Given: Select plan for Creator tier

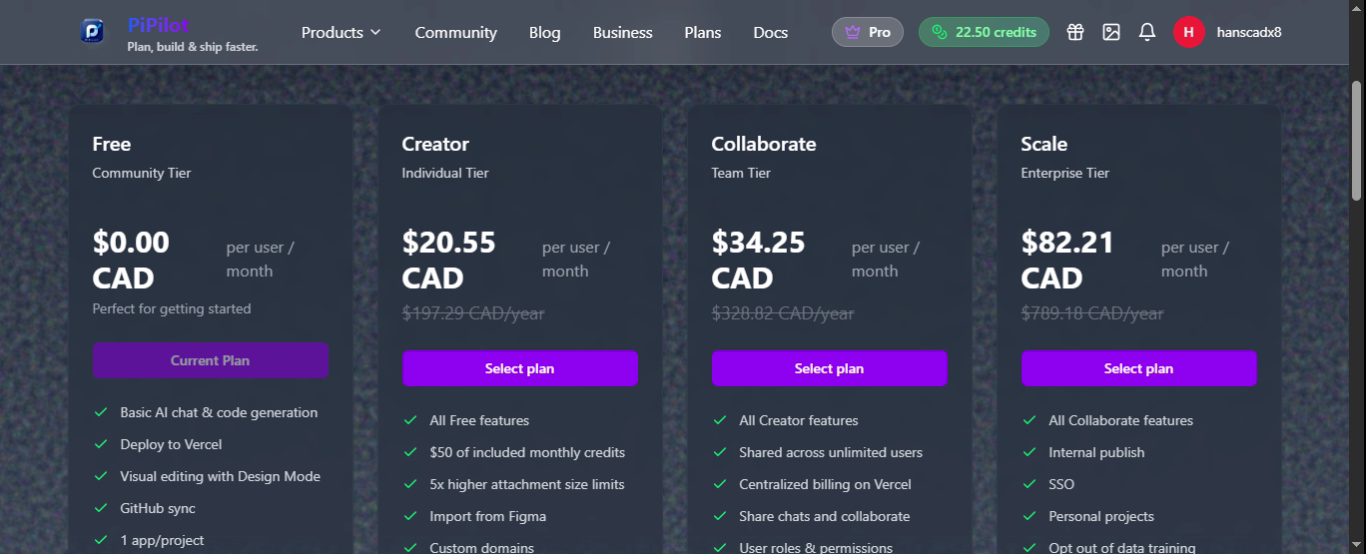Looking at the screenshot, I should (x=519, y=368).
